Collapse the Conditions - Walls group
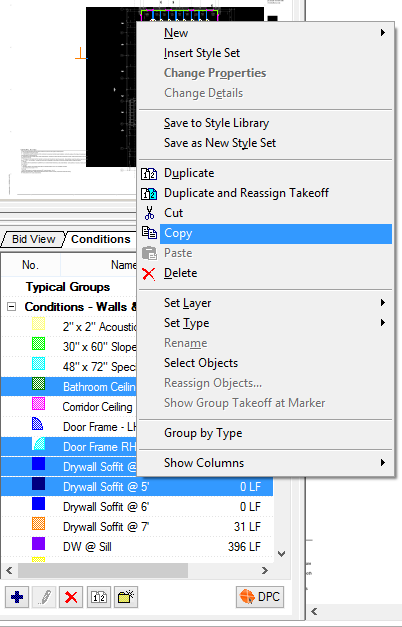Viewport: 402px width, 627px height. coord(12,307)
